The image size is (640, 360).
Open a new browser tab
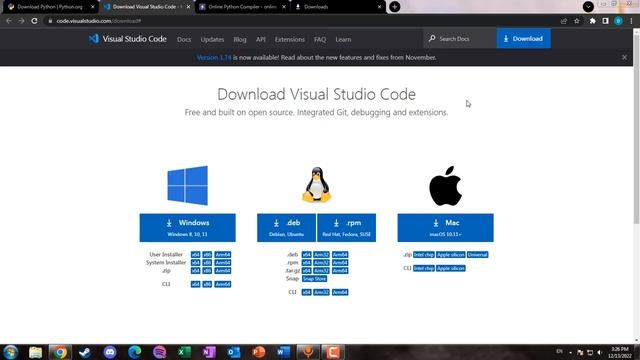pos(395,7)
